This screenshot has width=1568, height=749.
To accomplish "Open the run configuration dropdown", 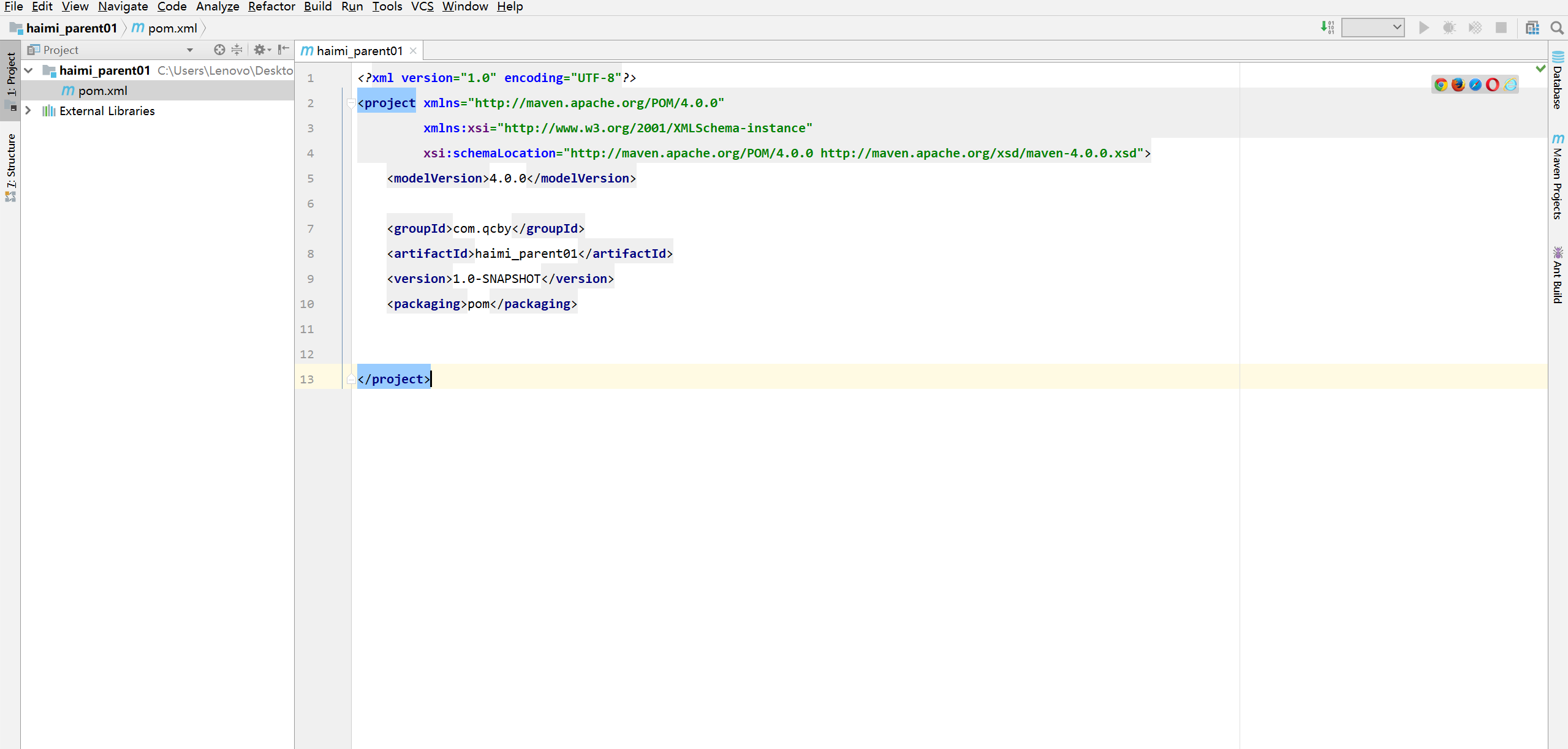I will point(1373,28).
